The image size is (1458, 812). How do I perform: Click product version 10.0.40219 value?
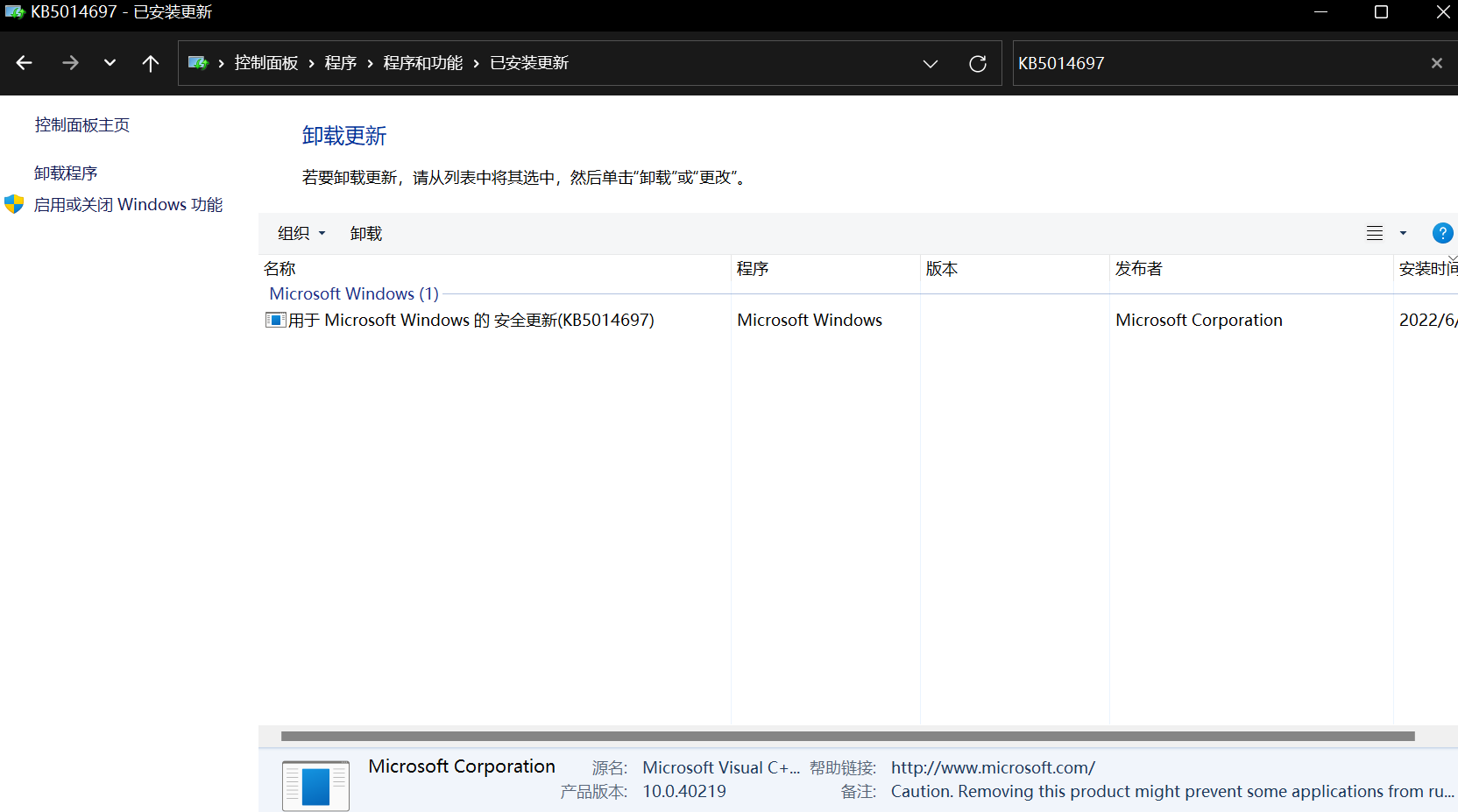(684, 792)
